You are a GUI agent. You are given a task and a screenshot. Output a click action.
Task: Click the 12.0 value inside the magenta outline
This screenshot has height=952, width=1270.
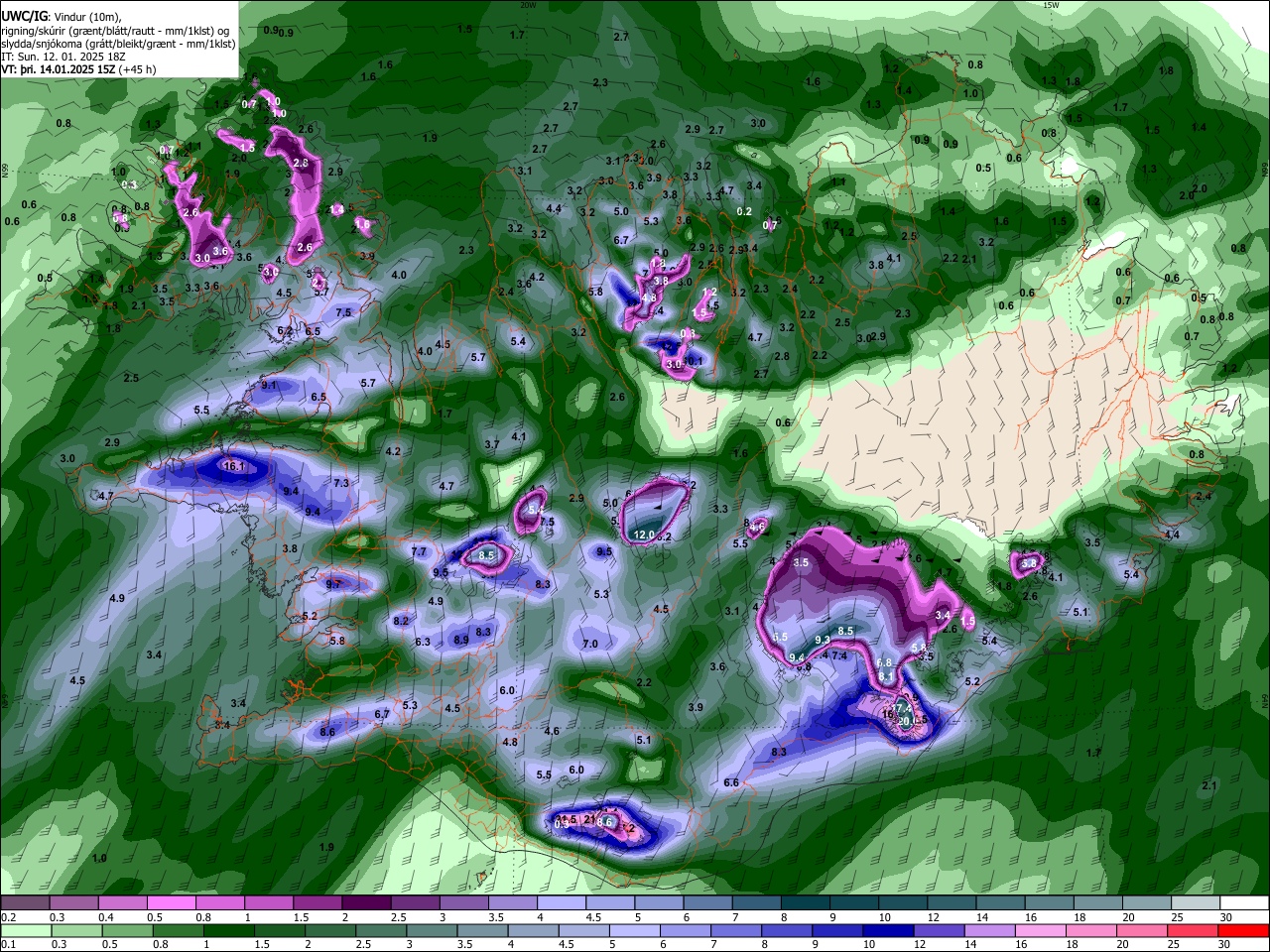pos(644,535)
